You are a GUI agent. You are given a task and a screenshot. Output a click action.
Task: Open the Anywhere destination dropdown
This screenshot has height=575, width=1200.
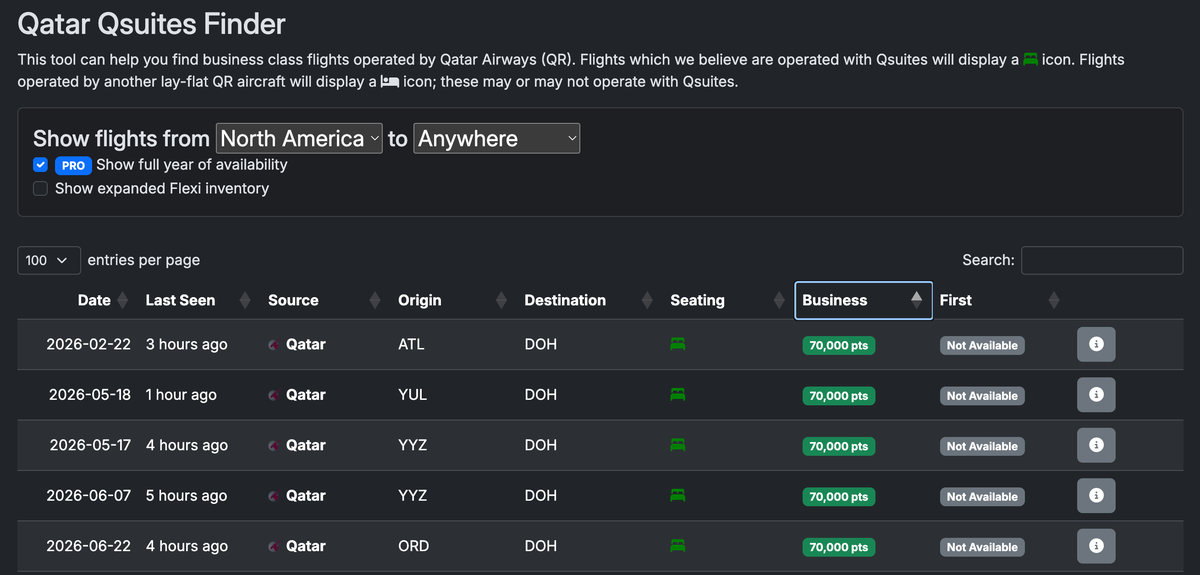pyautogui.click(x=497, y=139)
